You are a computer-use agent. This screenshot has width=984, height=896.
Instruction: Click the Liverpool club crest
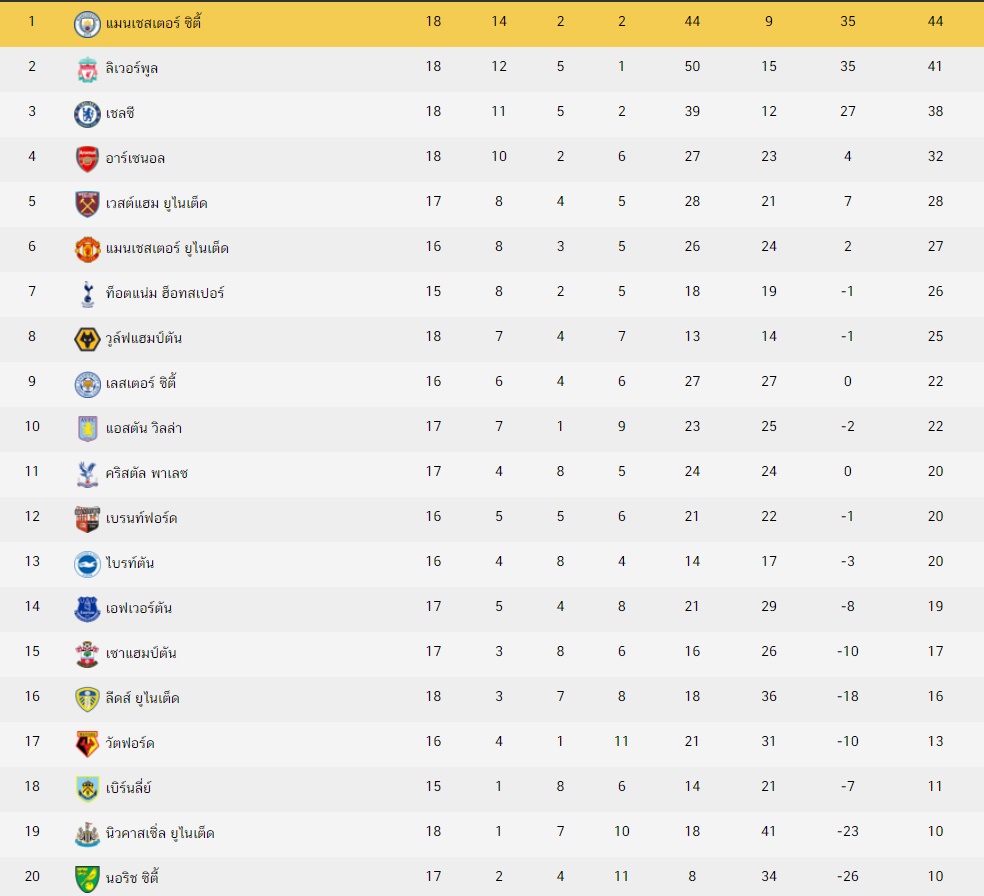[x=87, y=69]
